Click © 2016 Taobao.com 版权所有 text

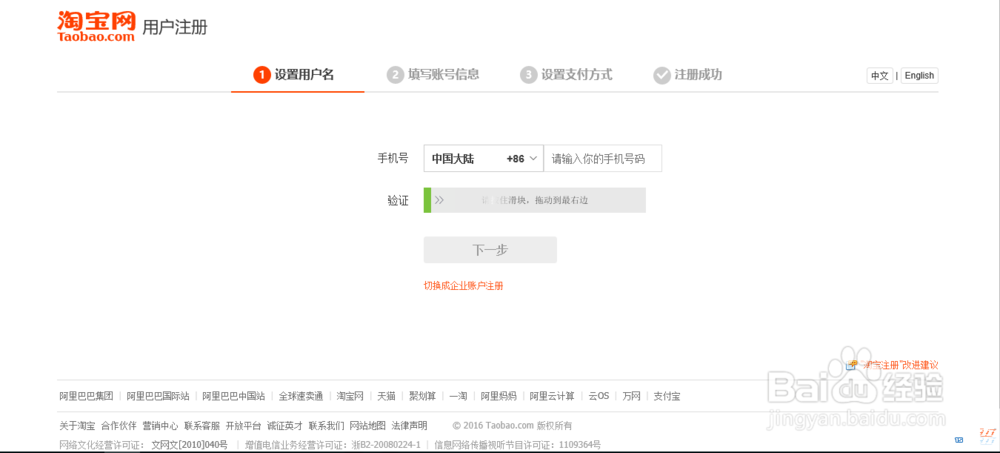click(512, 426)
